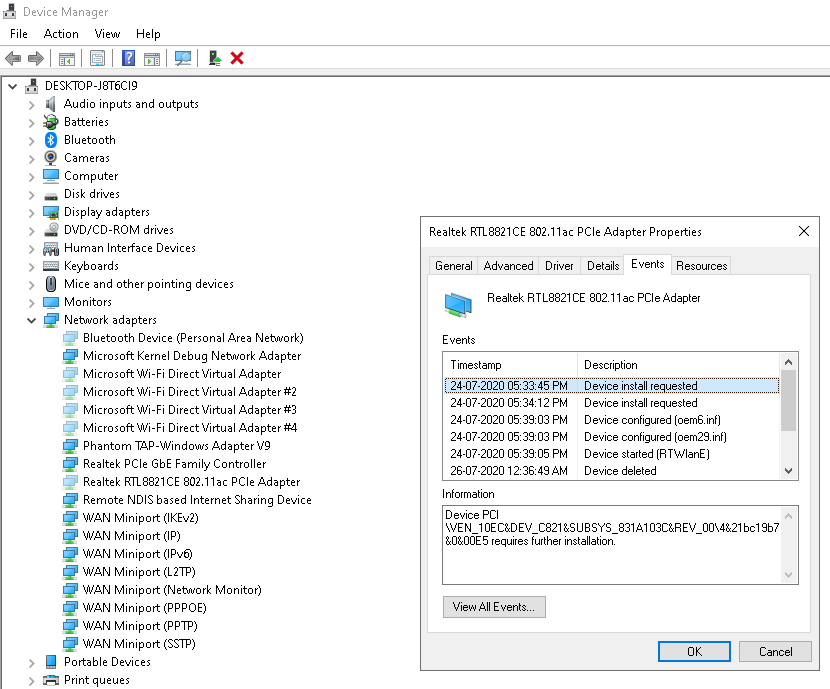The width and height of the screenshot is (830, 689).
Task: Switch to the Driver tab
Action: tap(559, 265)
